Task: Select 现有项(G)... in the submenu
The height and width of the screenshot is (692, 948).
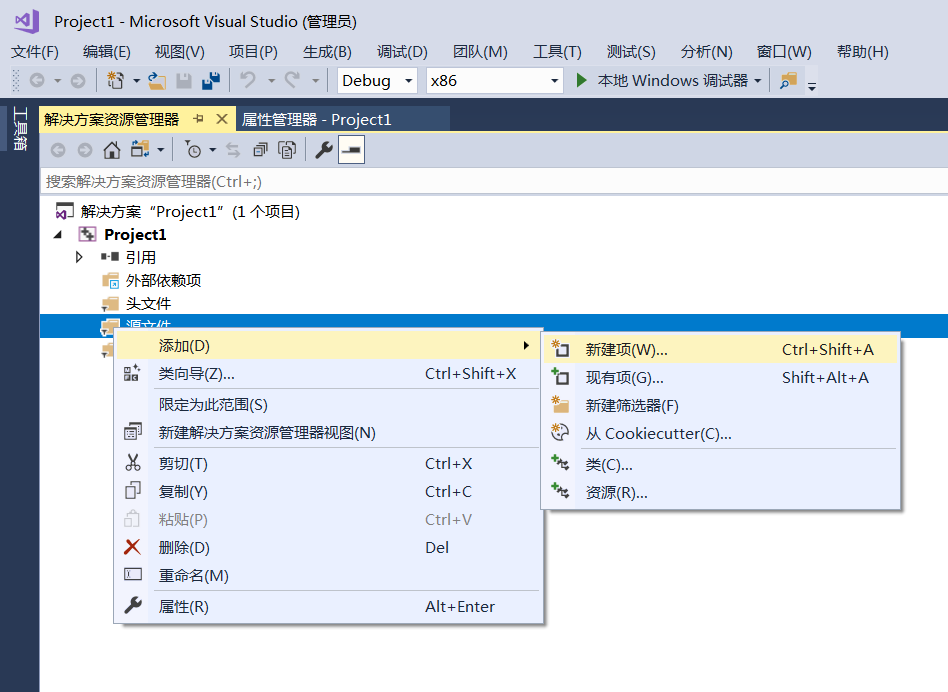Action: click(x=721, y=378)
